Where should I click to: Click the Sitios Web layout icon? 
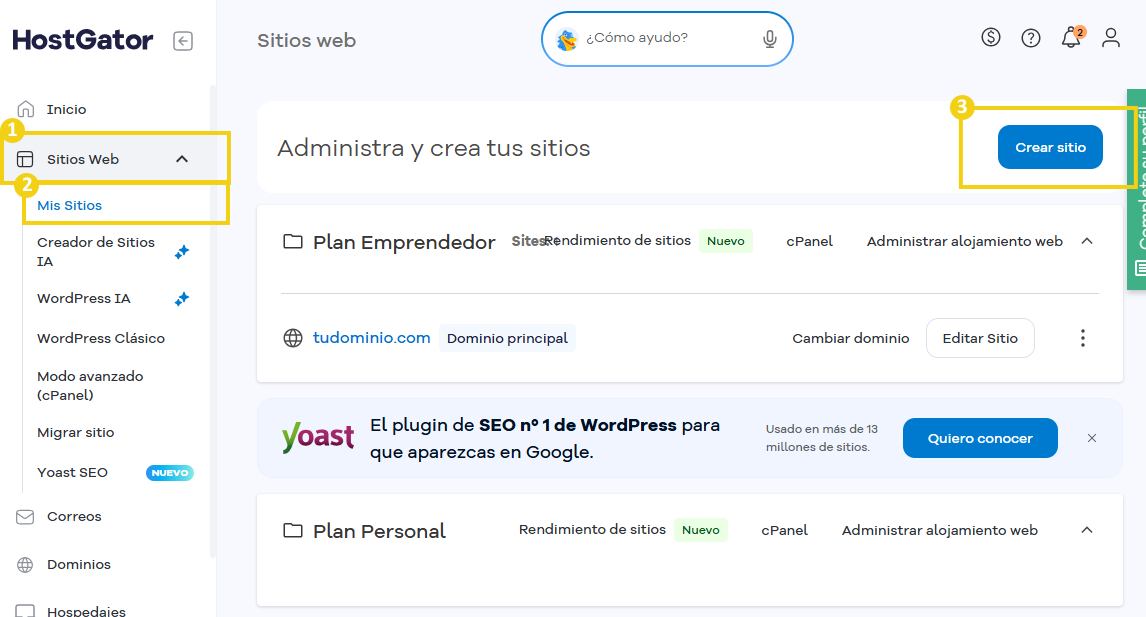pyautogui.click(x=25, y=159)
